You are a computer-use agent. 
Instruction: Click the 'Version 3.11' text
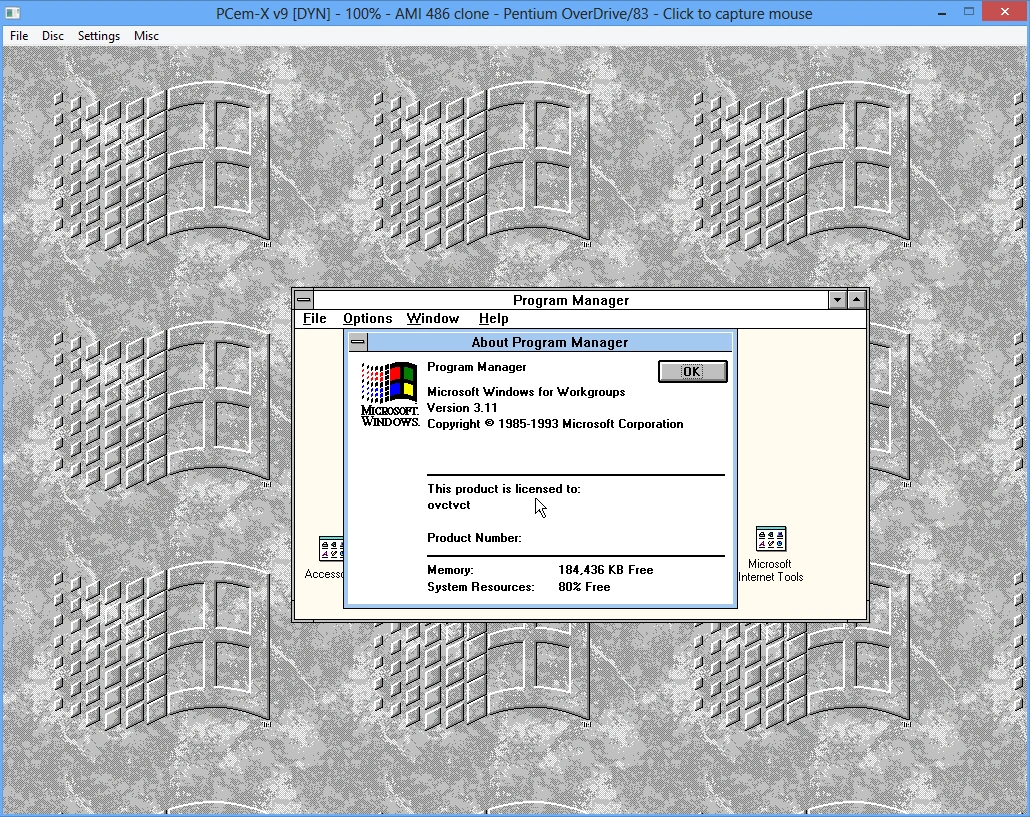(462, 408)
